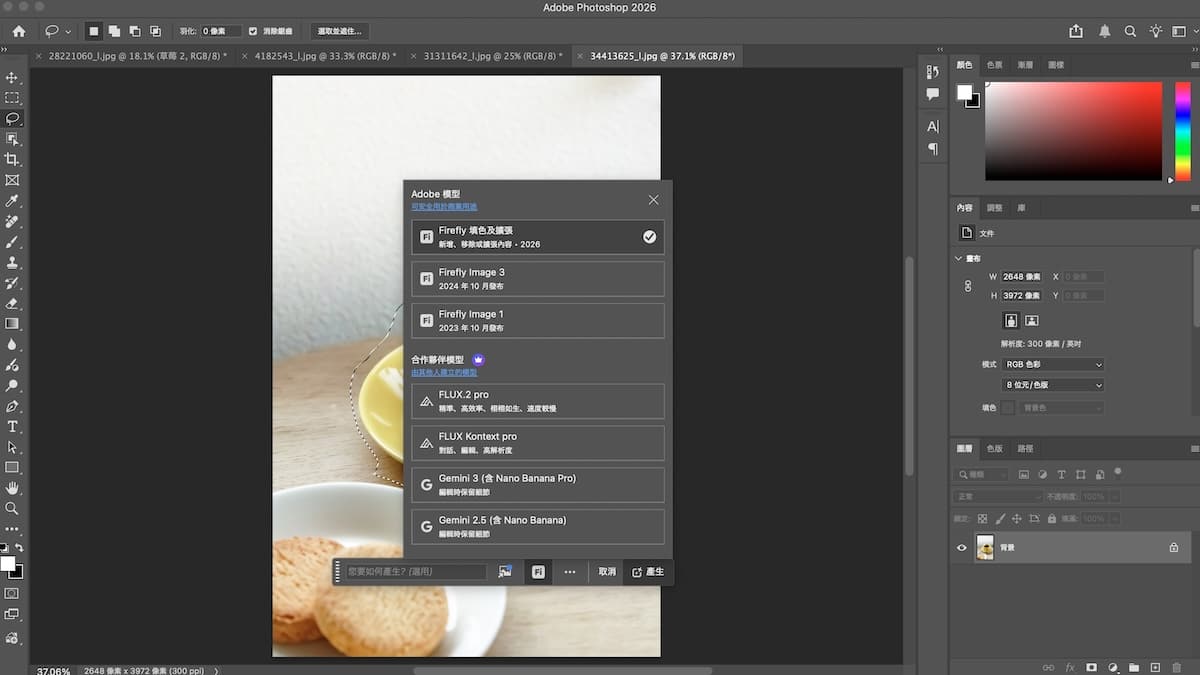
Task: Create a new layer with the plus icon
Action: click(x=1155, y=667)
